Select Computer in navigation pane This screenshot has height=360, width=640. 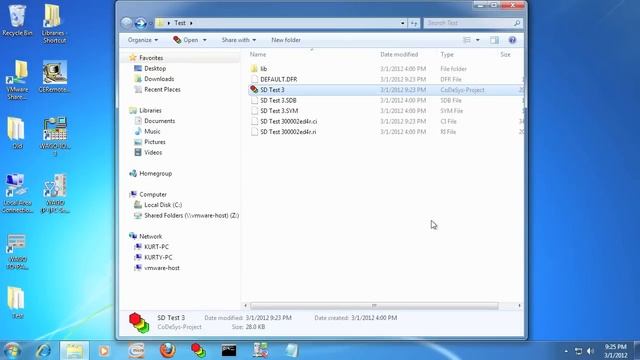coord(153,195)
